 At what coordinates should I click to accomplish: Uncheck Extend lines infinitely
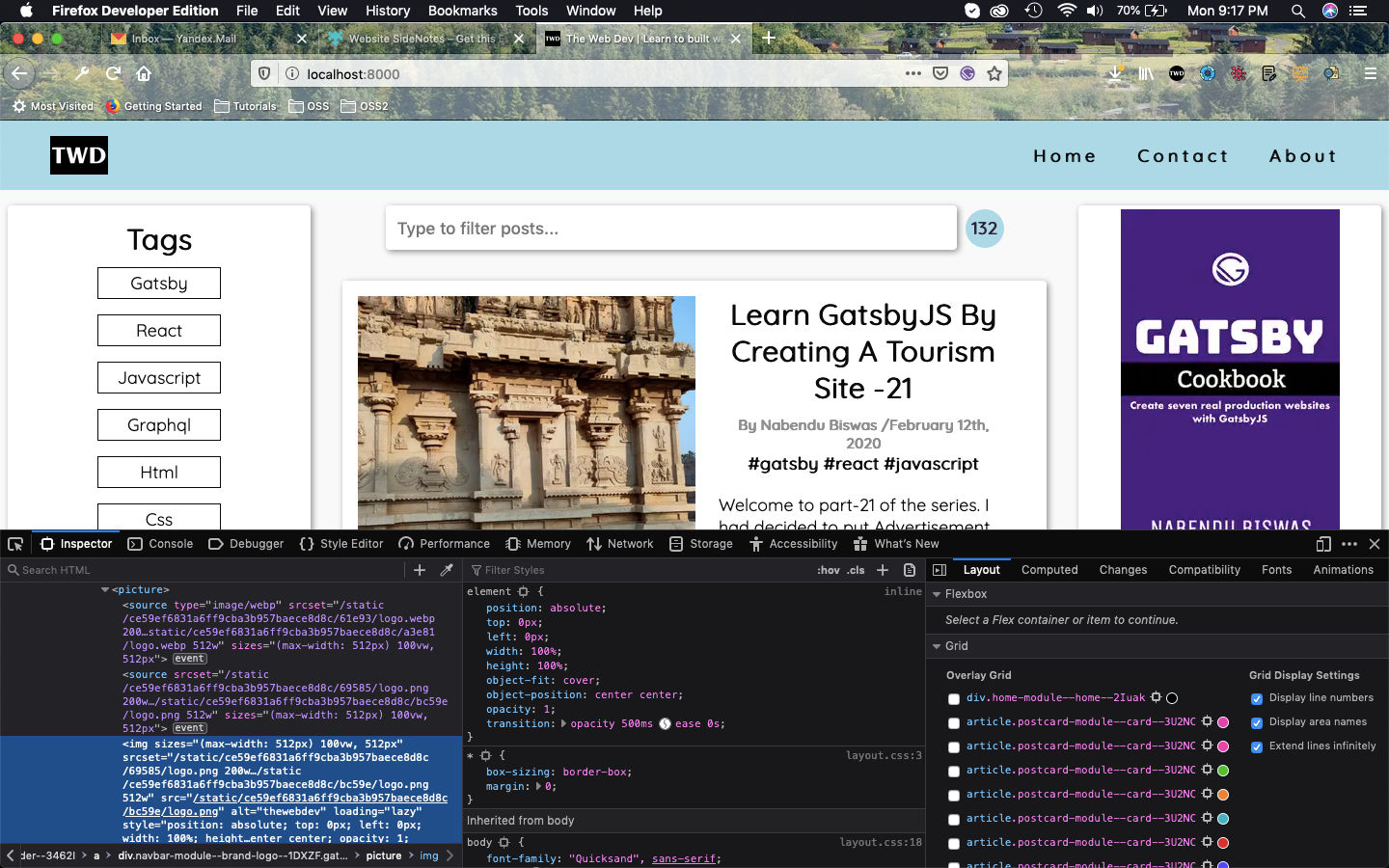coord(1257,747)
